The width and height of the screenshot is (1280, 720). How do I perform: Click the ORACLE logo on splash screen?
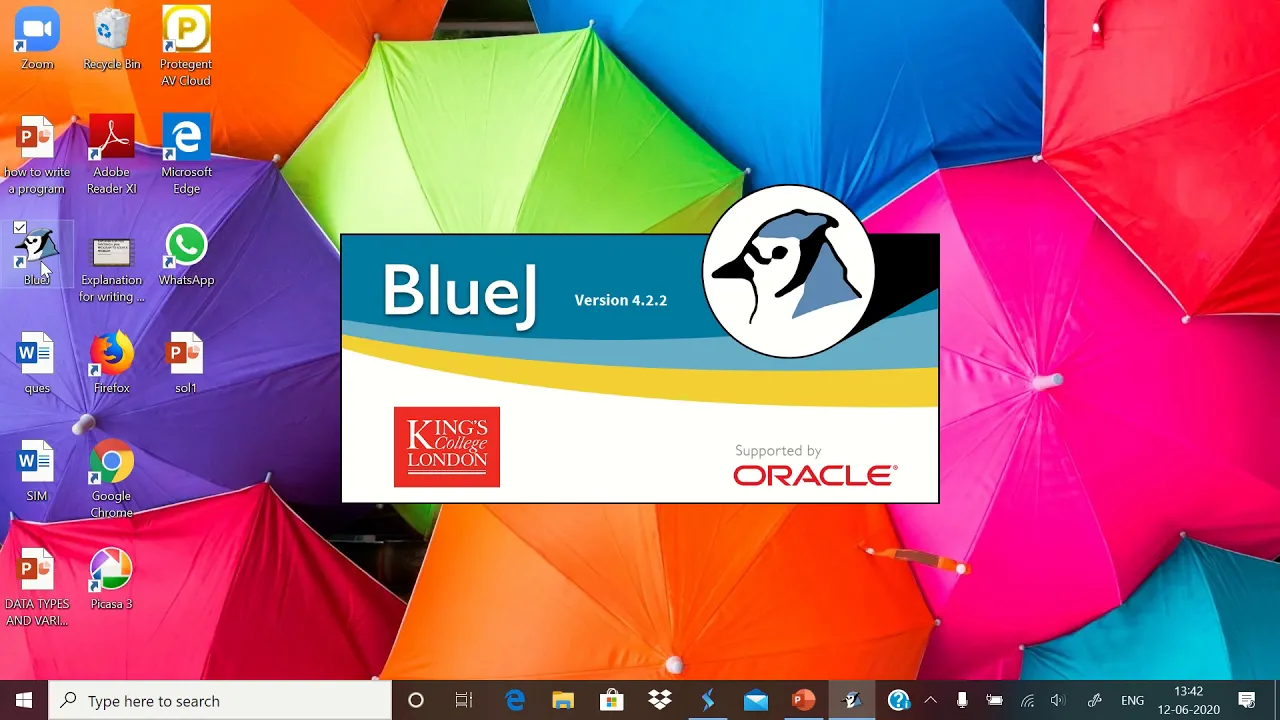[815, 476]
